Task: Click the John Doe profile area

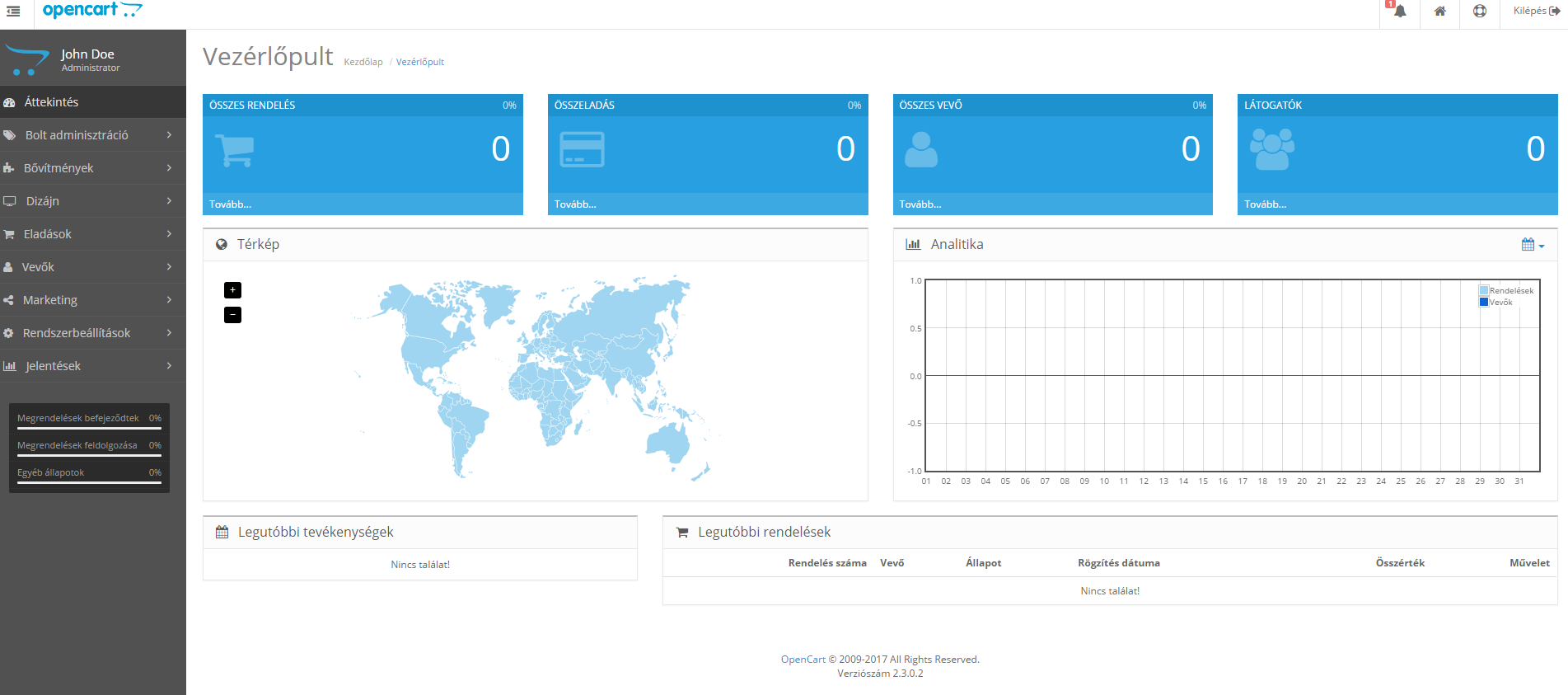Action: [93, 59]
